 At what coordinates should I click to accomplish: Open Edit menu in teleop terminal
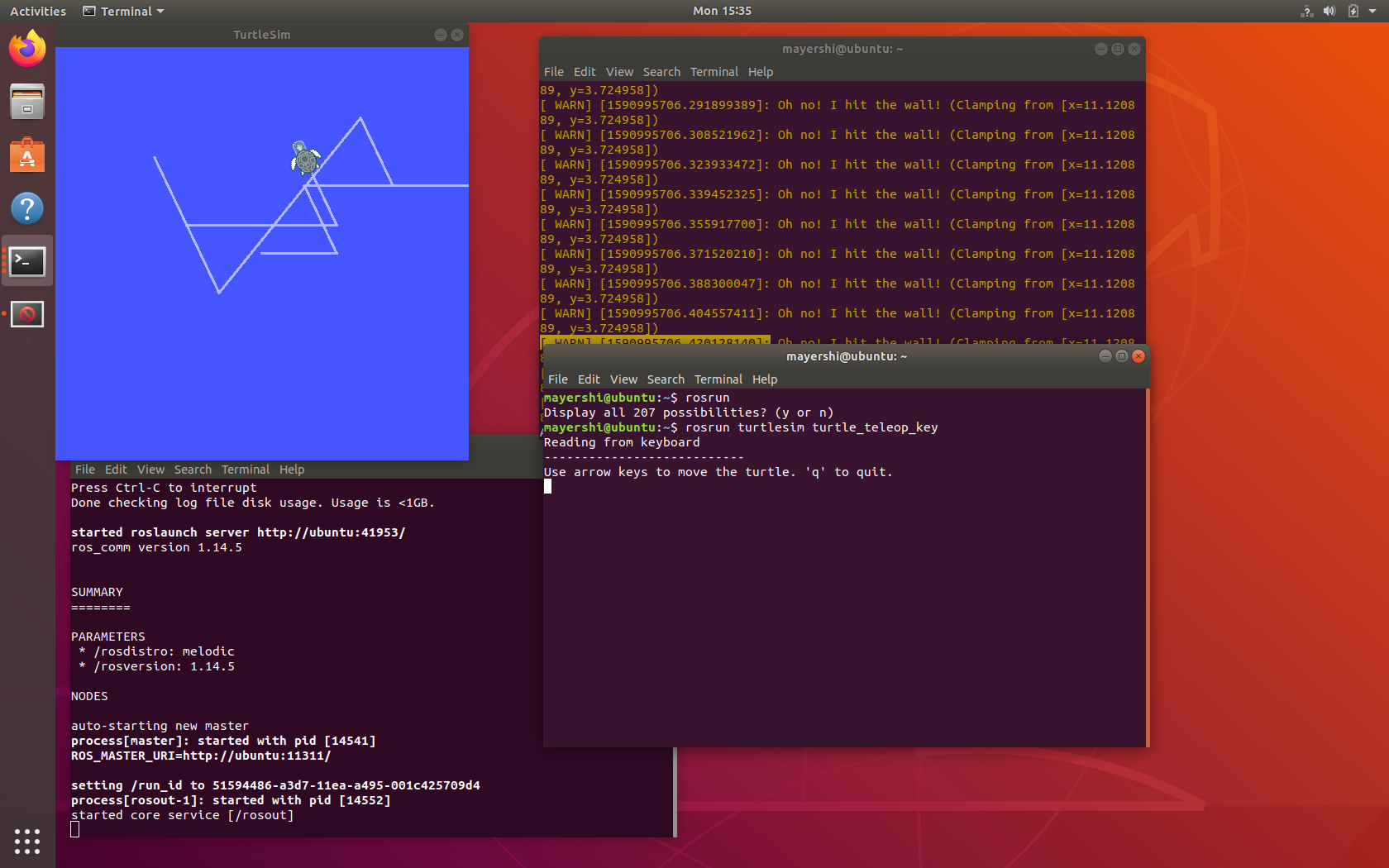click(589, 379)
